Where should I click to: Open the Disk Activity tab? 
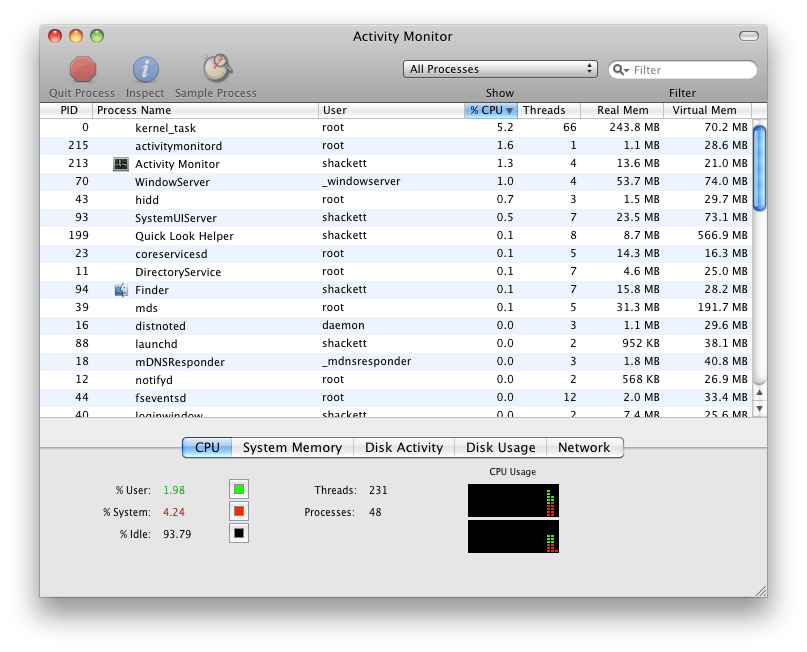coord(404,448)
